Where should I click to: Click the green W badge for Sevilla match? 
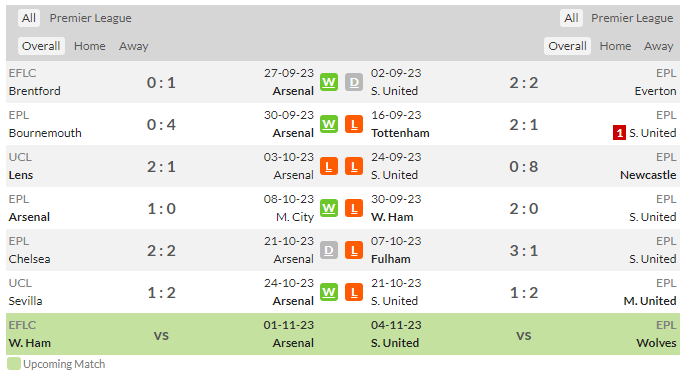pos(329,292)
